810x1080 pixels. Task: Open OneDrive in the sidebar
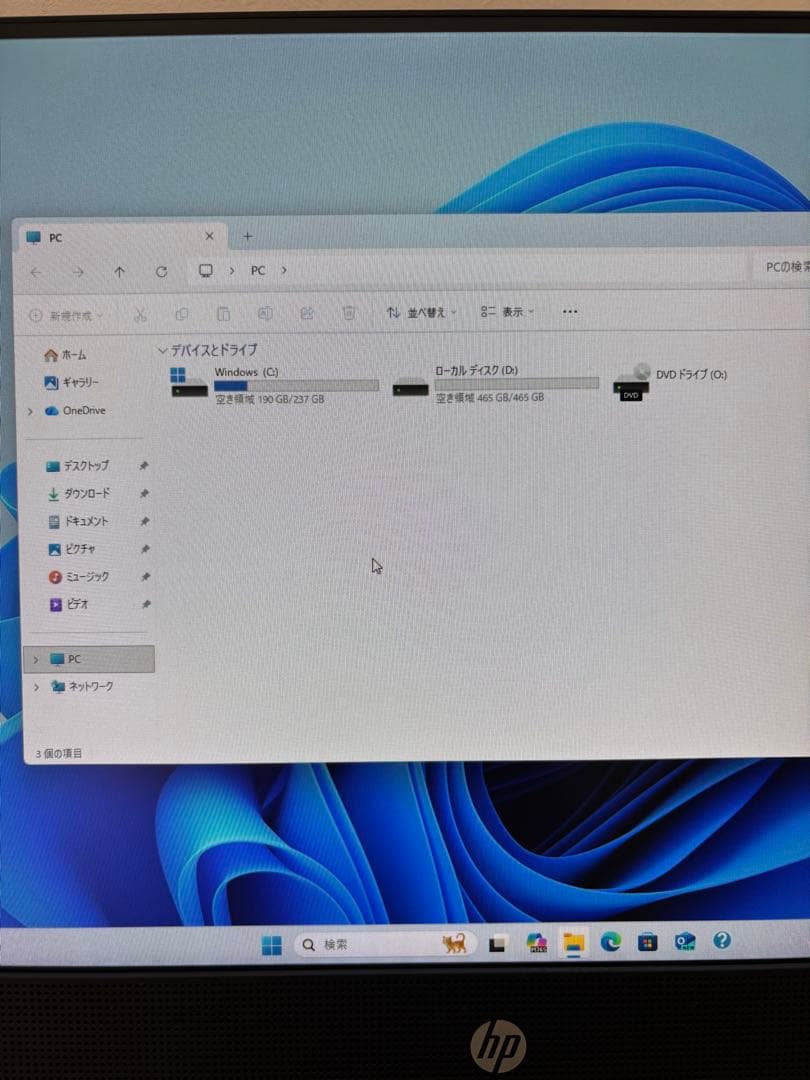(x=76, y=411)
